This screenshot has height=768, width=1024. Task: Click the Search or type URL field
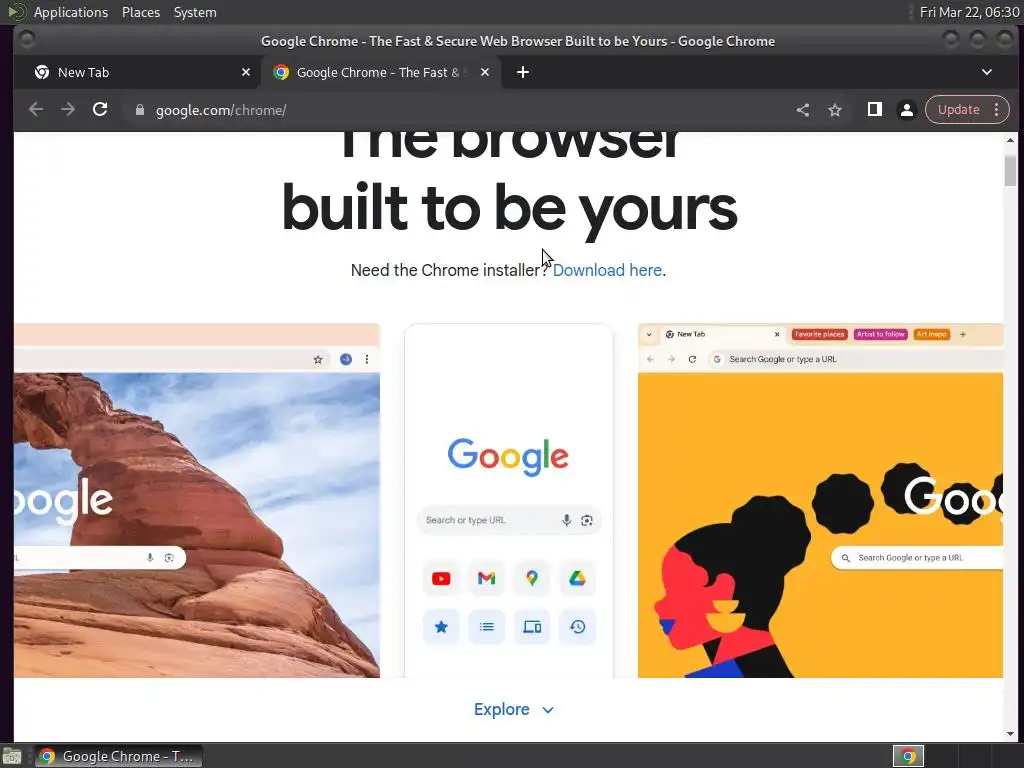tap(509, 520)
